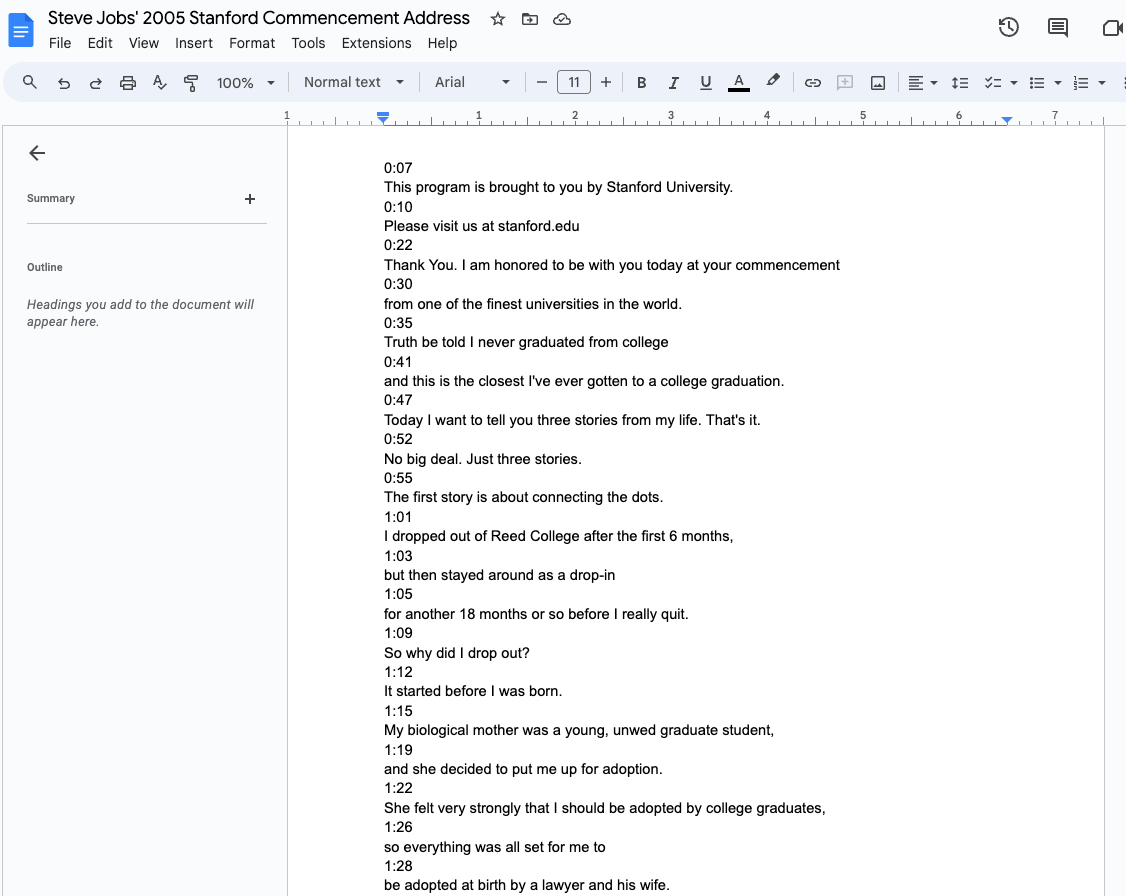This screenshot has width=1126, height=896.
Task: Click the right indent marker on ruler
Action: [1007, 120]
